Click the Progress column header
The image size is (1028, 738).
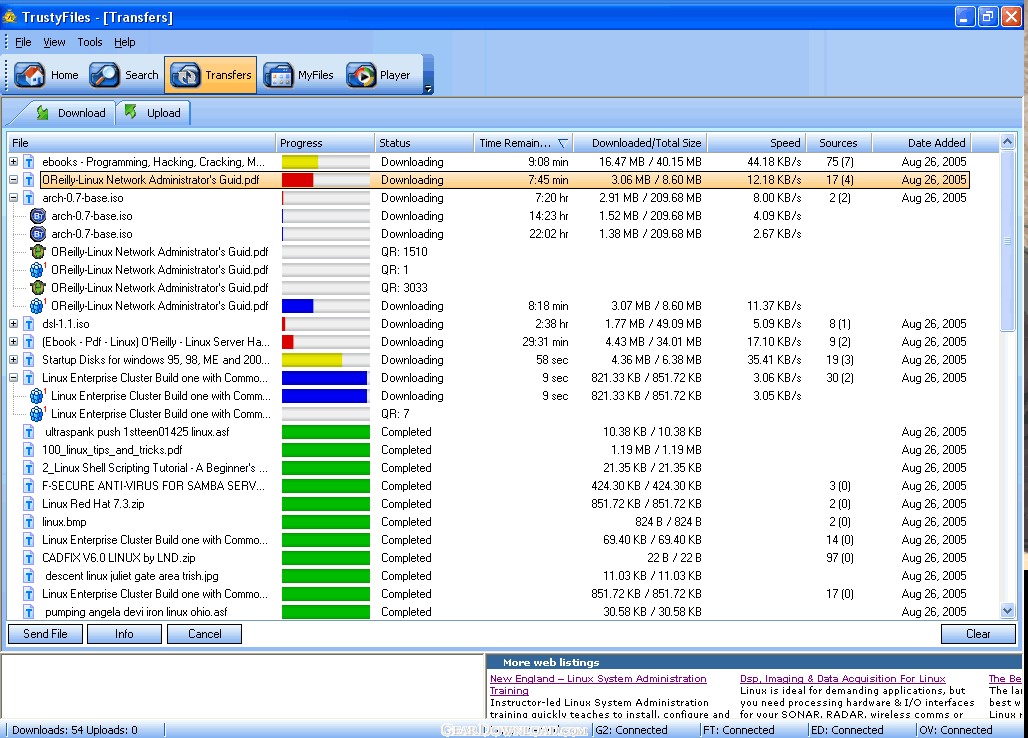(325, 143)
